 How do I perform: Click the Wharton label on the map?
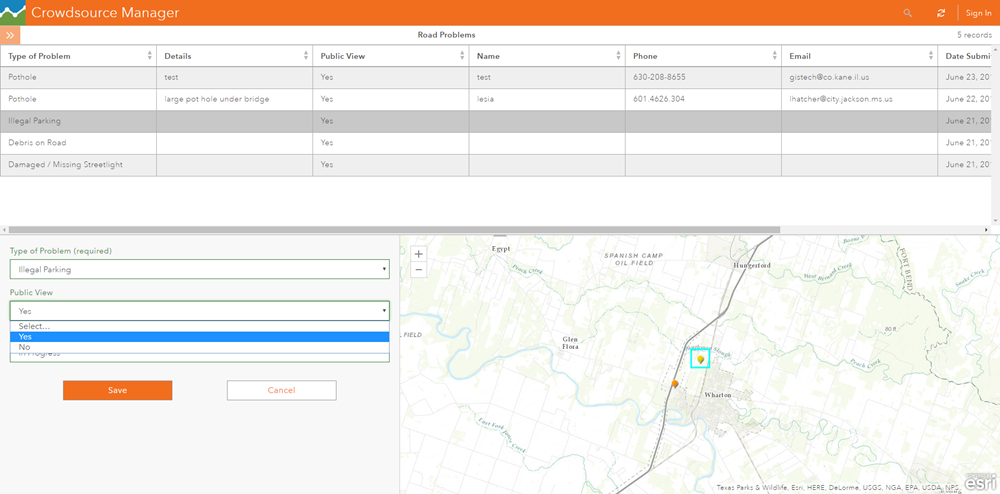[717, 395]
